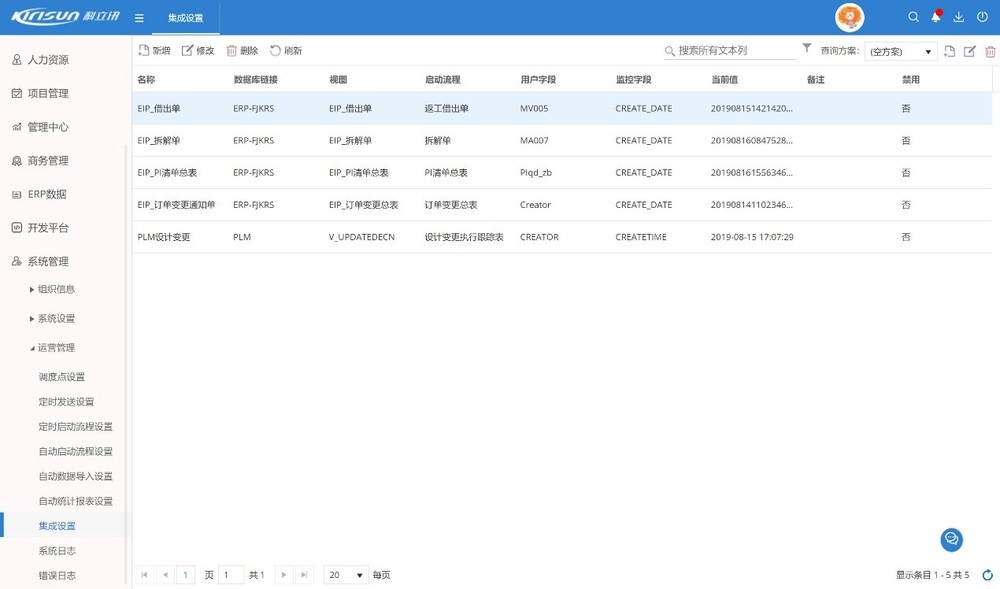This screenshot has width=1000, height=589.
Task: Open 调度点设置 page
Action: click(62, 377)
